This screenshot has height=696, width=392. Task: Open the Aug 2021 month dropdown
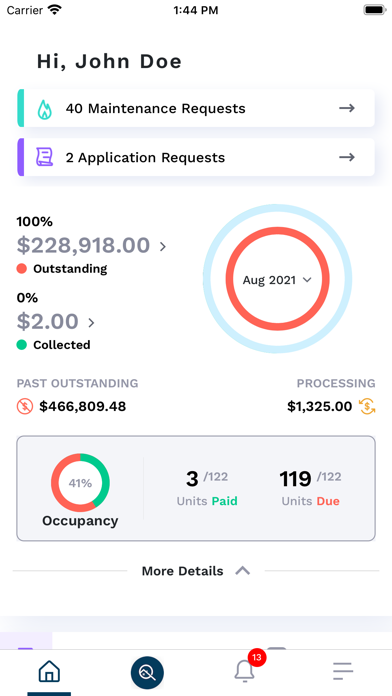[x=277, y=280]
